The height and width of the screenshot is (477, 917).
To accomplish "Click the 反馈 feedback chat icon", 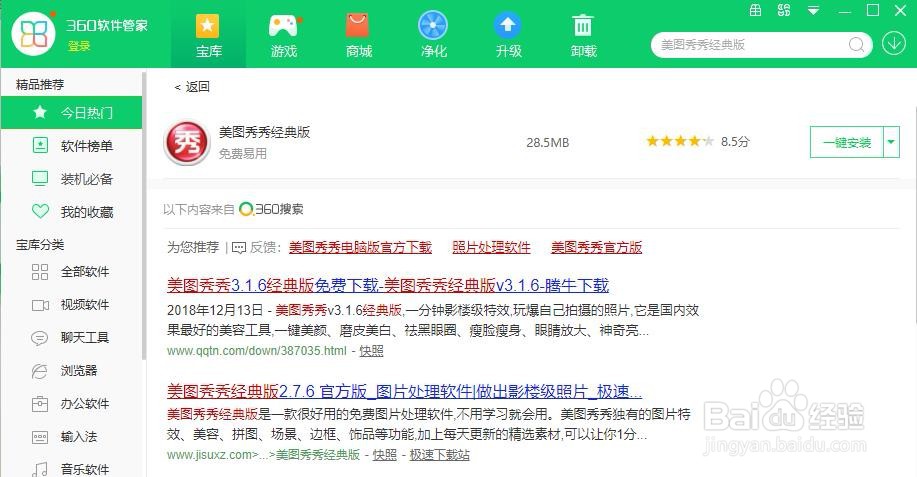I will click(239, 248).
